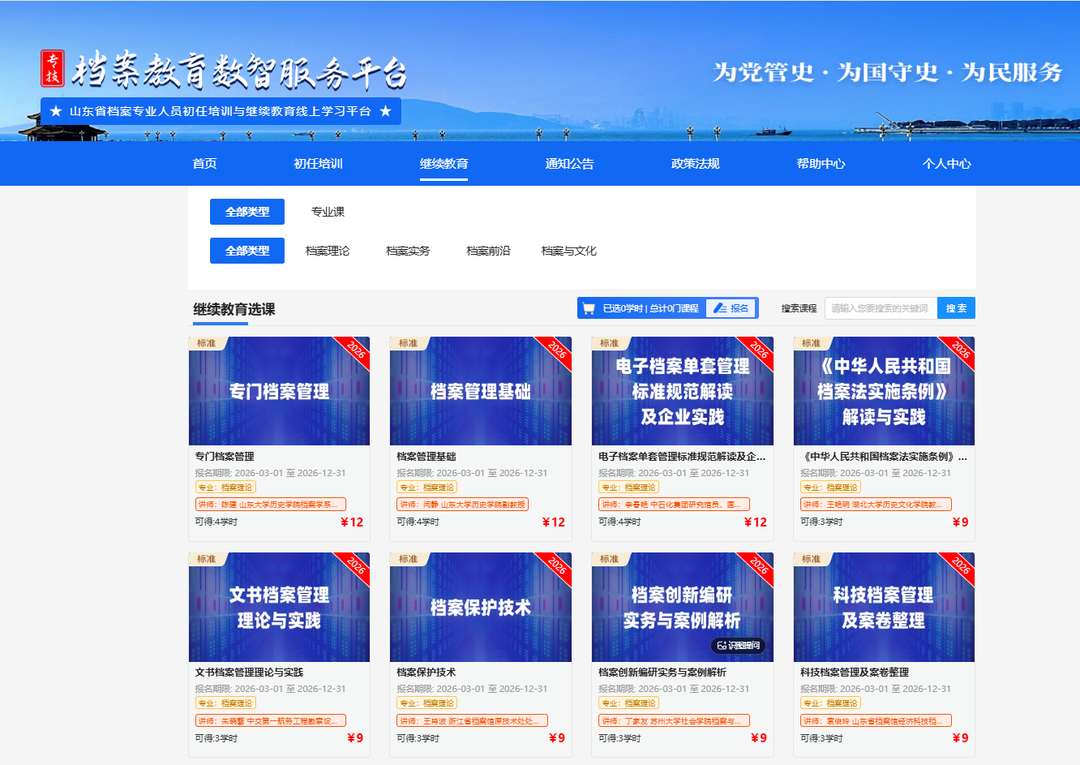Click the red 专技 logo seal

coord(52,68)
